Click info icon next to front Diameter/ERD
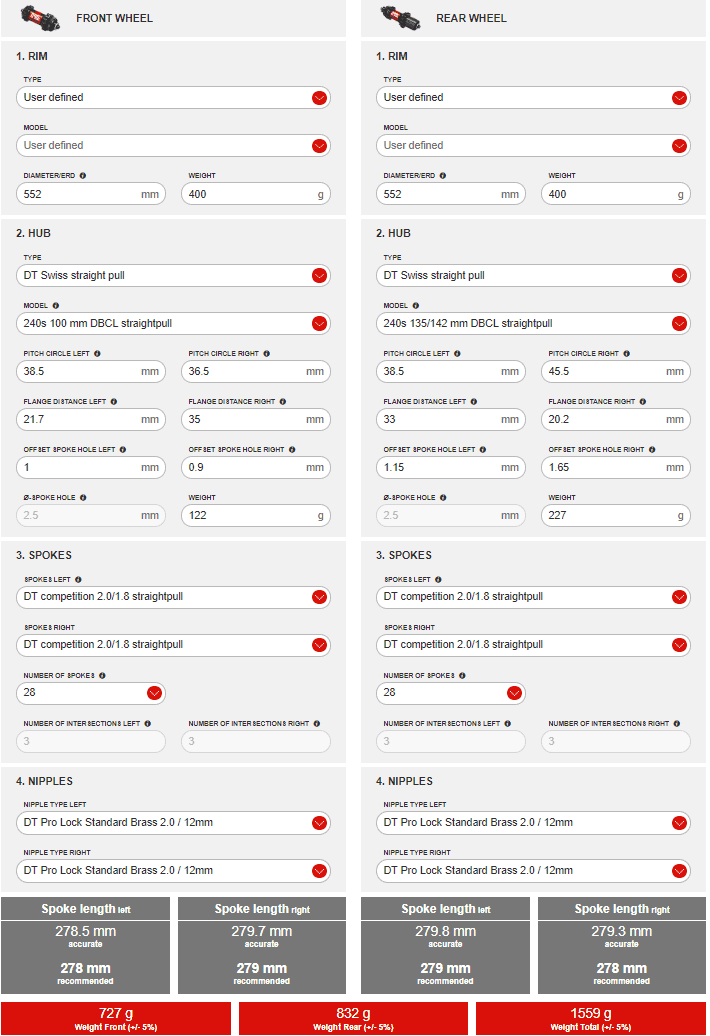 [x=82, y=175]
